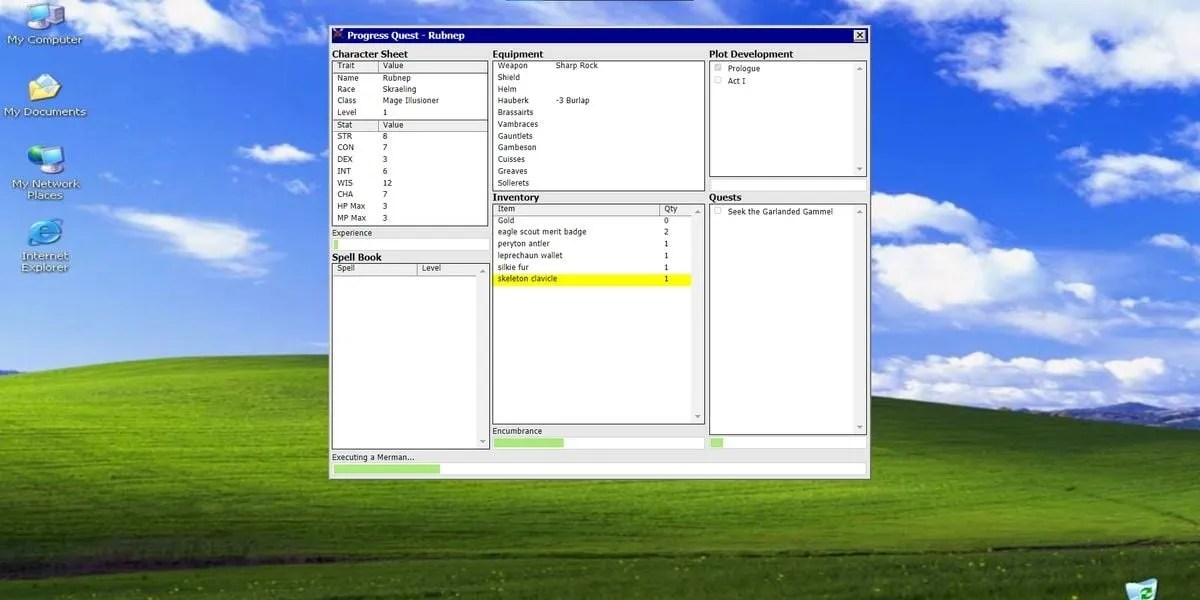This screenshot has height=600, width=1200.
Task: Click the Item column header in Inventory
Action: click(x=577, y=209)
